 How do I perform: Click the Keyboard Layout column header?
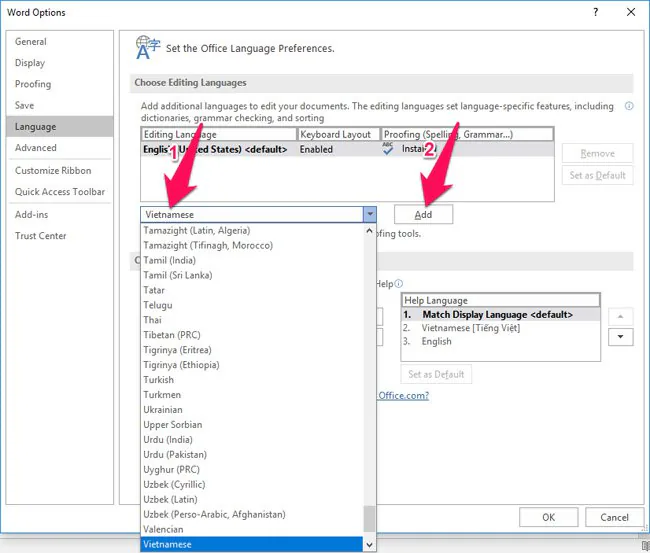338,134
